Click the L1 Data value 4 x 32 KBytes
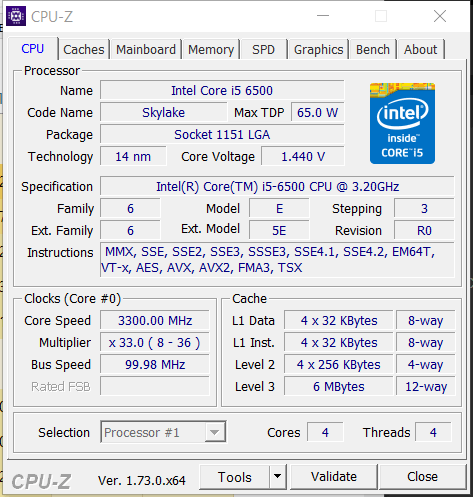The width and height of the screenshot is (473, 497). pos(339,320)
